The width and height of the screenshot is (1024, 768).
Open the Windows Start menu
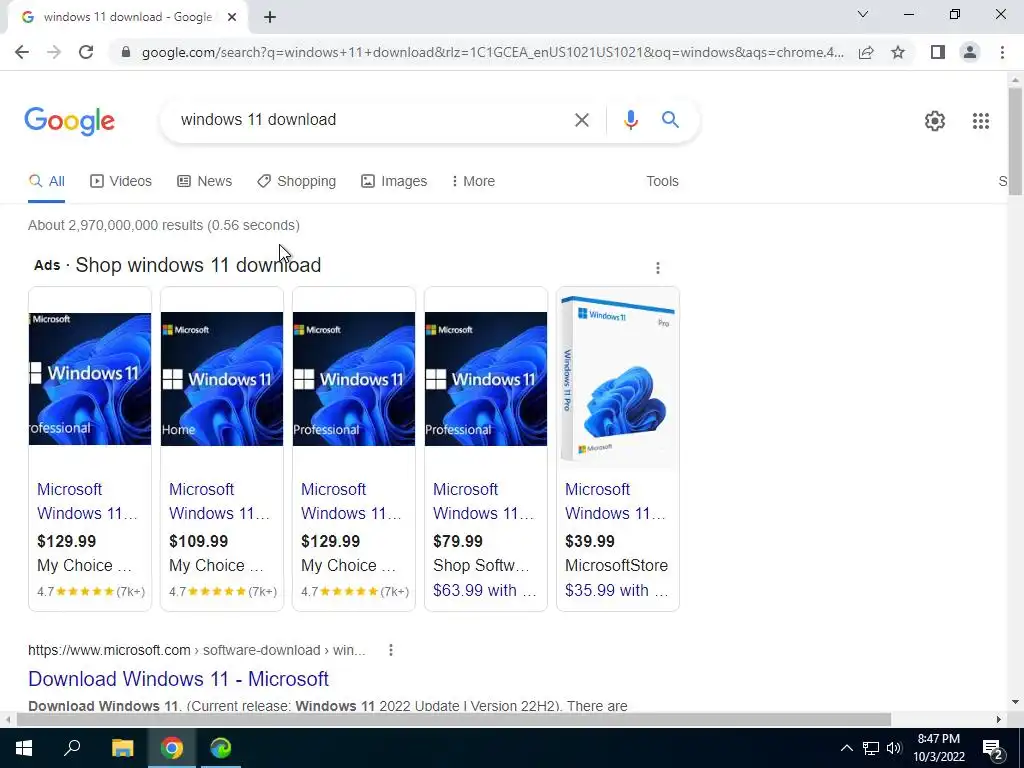point(24,748)
